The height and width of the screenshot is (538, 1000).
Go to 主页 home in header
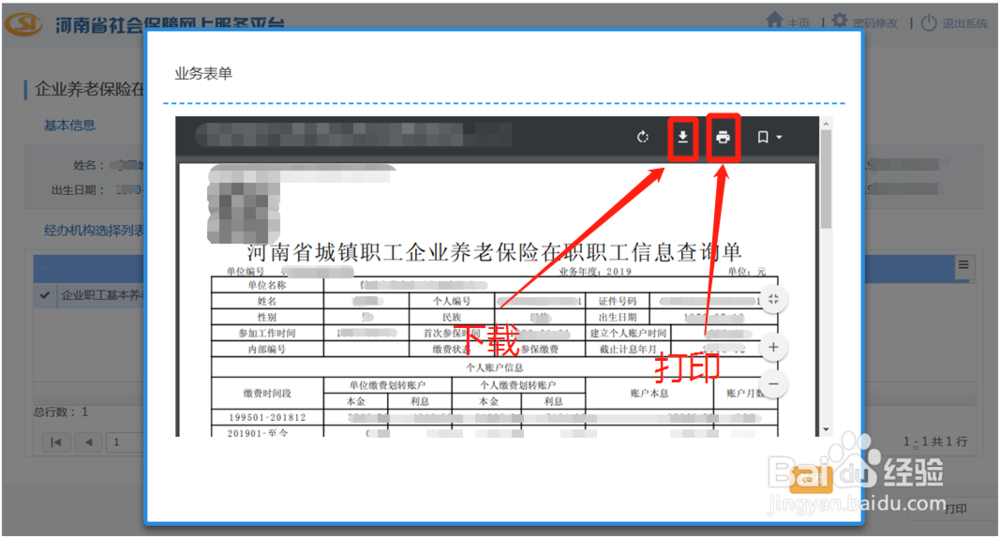798,24
